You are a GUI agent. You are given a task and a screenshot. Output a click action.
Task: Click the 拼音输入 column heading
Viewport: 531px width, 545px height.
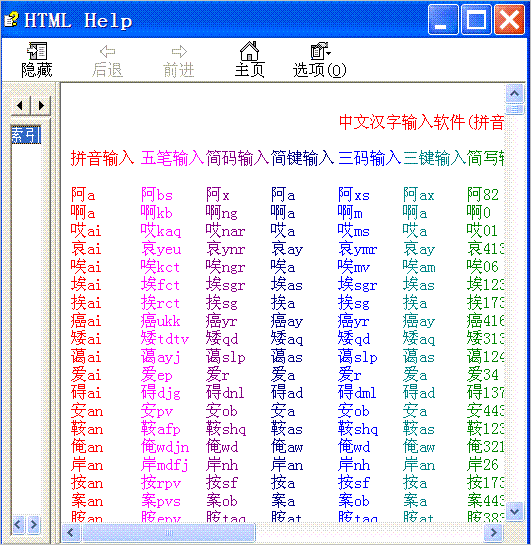103,158
